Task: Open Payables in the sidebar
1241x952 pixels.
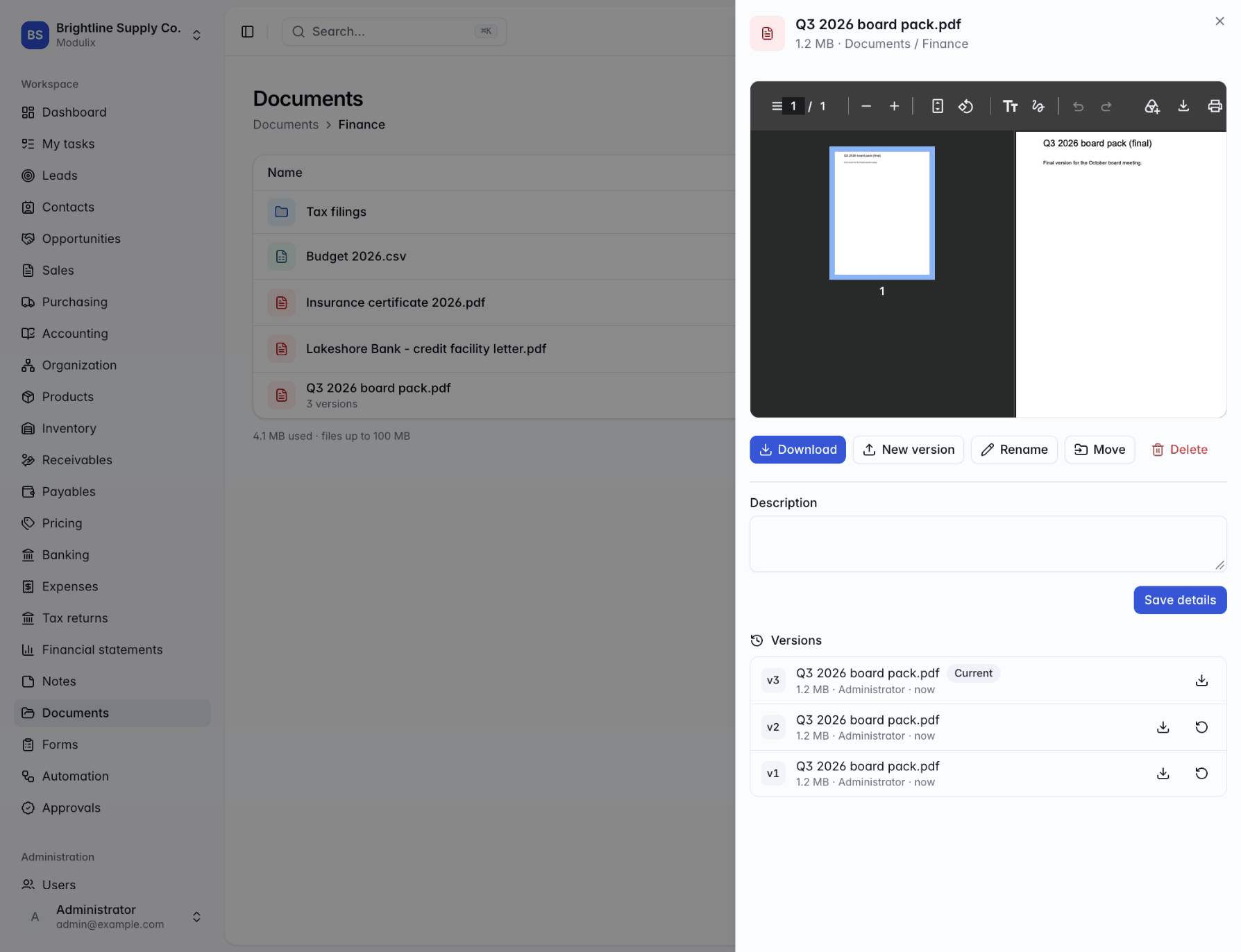Action: [x=112, y=491]
